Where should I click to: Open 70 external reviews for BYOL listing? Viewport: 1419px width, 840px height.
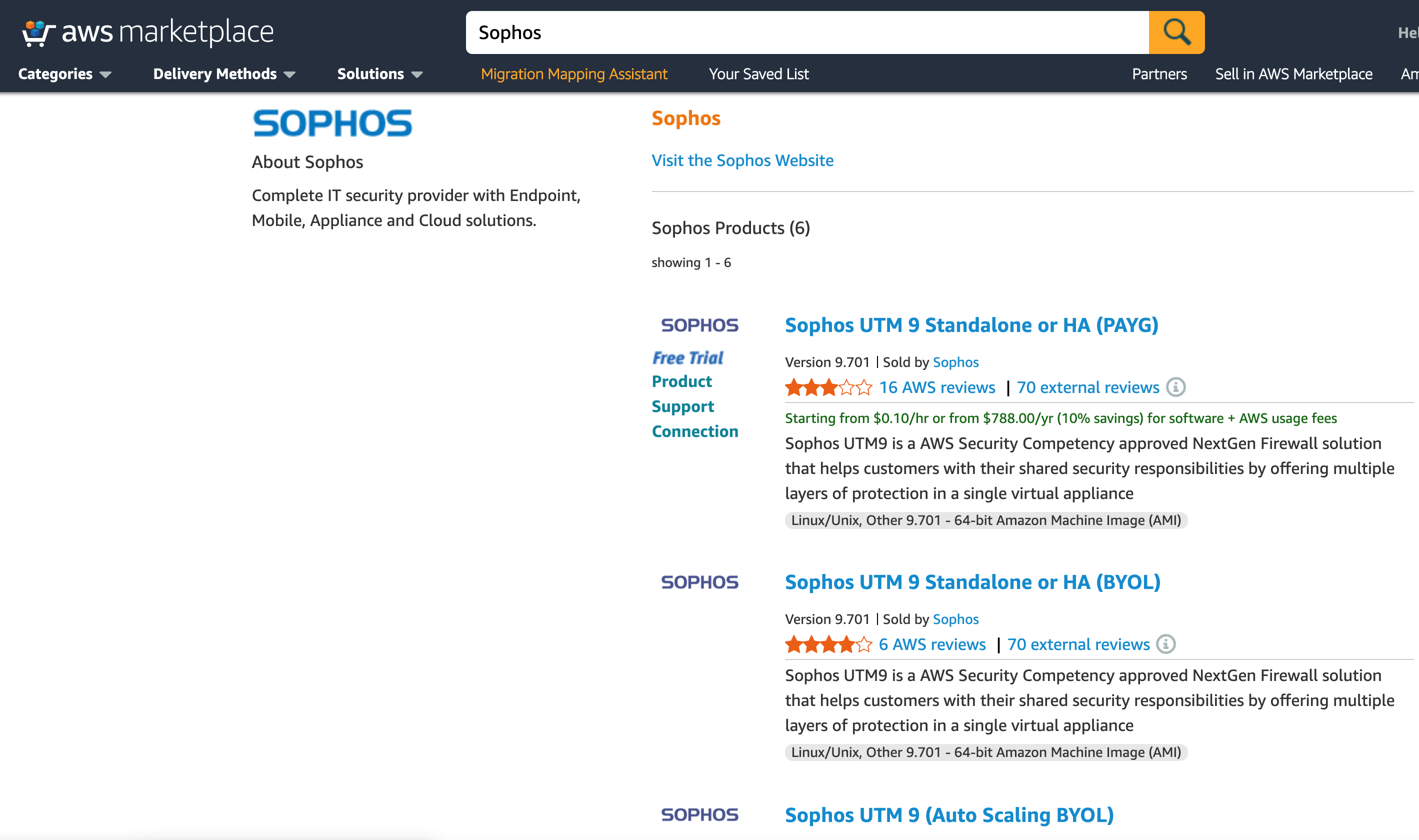point(1078,644)
